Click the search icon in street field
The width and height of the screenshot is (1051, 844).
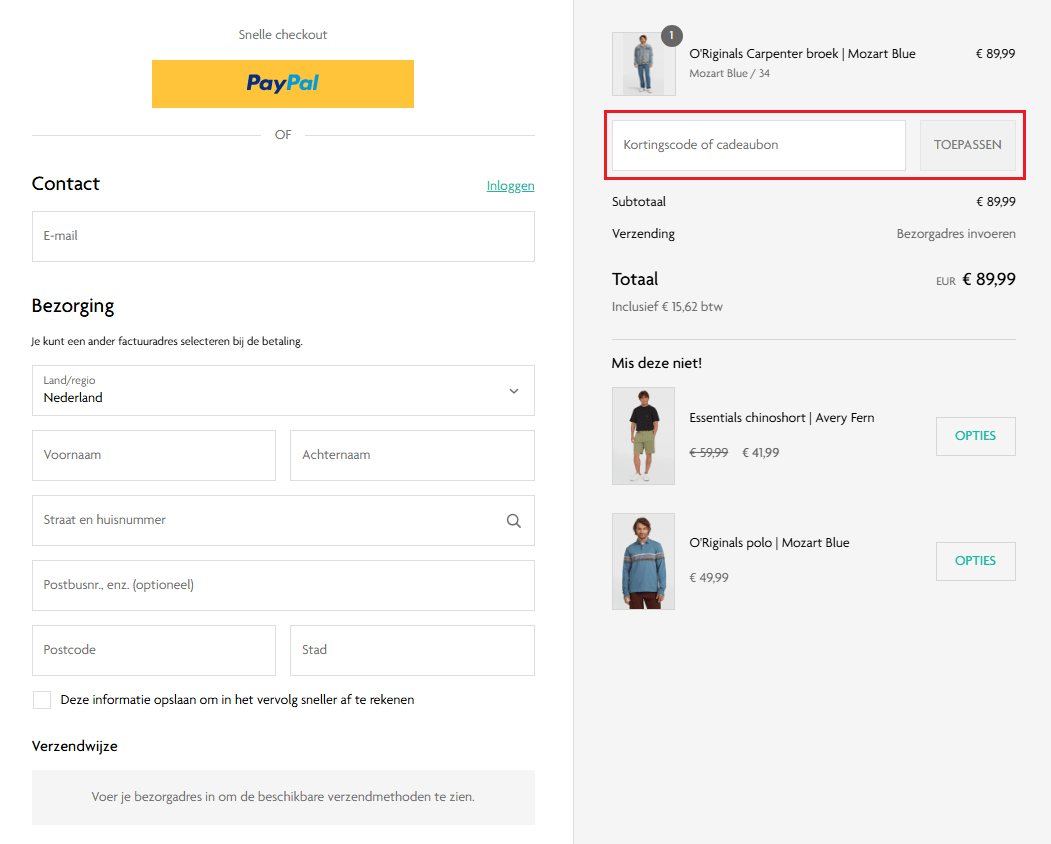pyautogui.click(x=513, y=521)
